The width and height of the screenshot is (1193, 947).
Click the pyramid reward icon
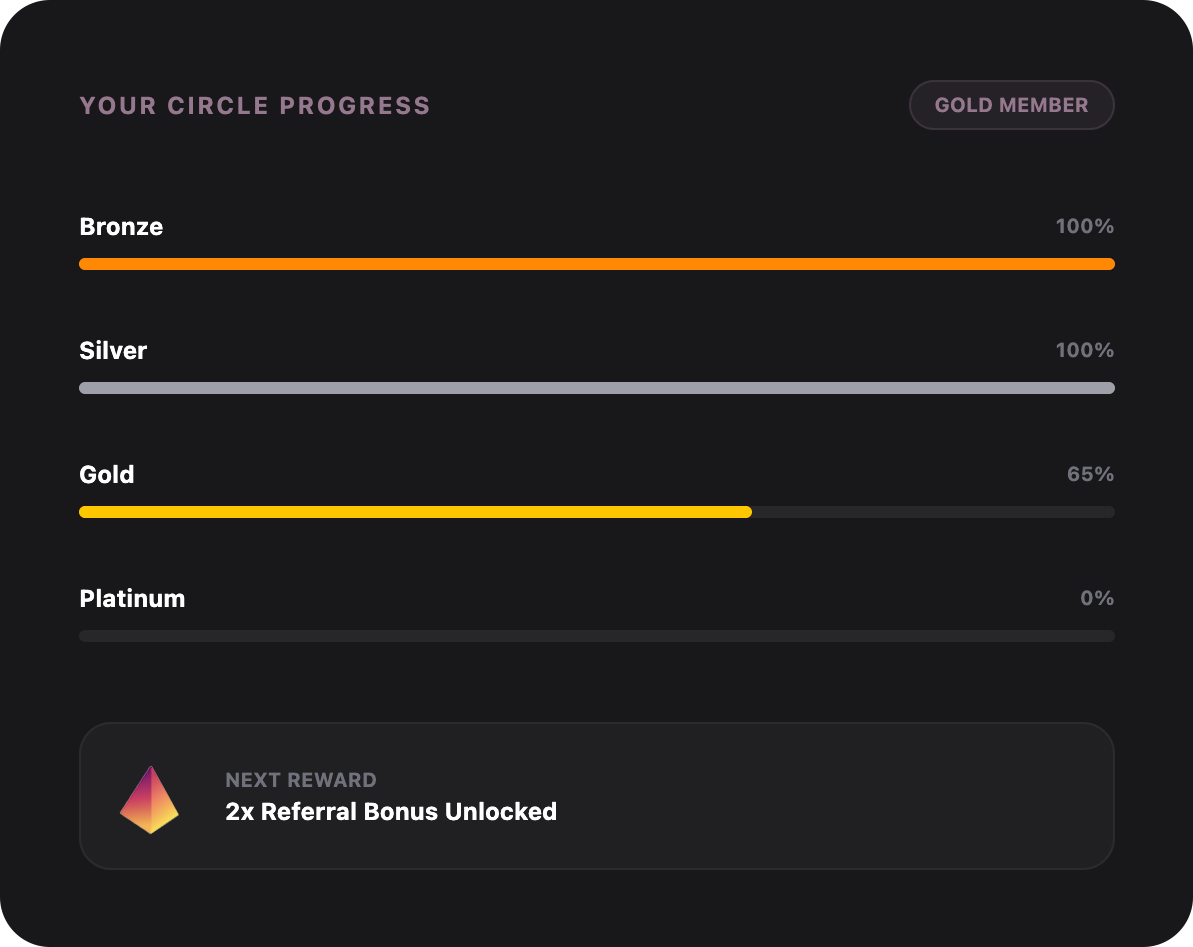149,800
